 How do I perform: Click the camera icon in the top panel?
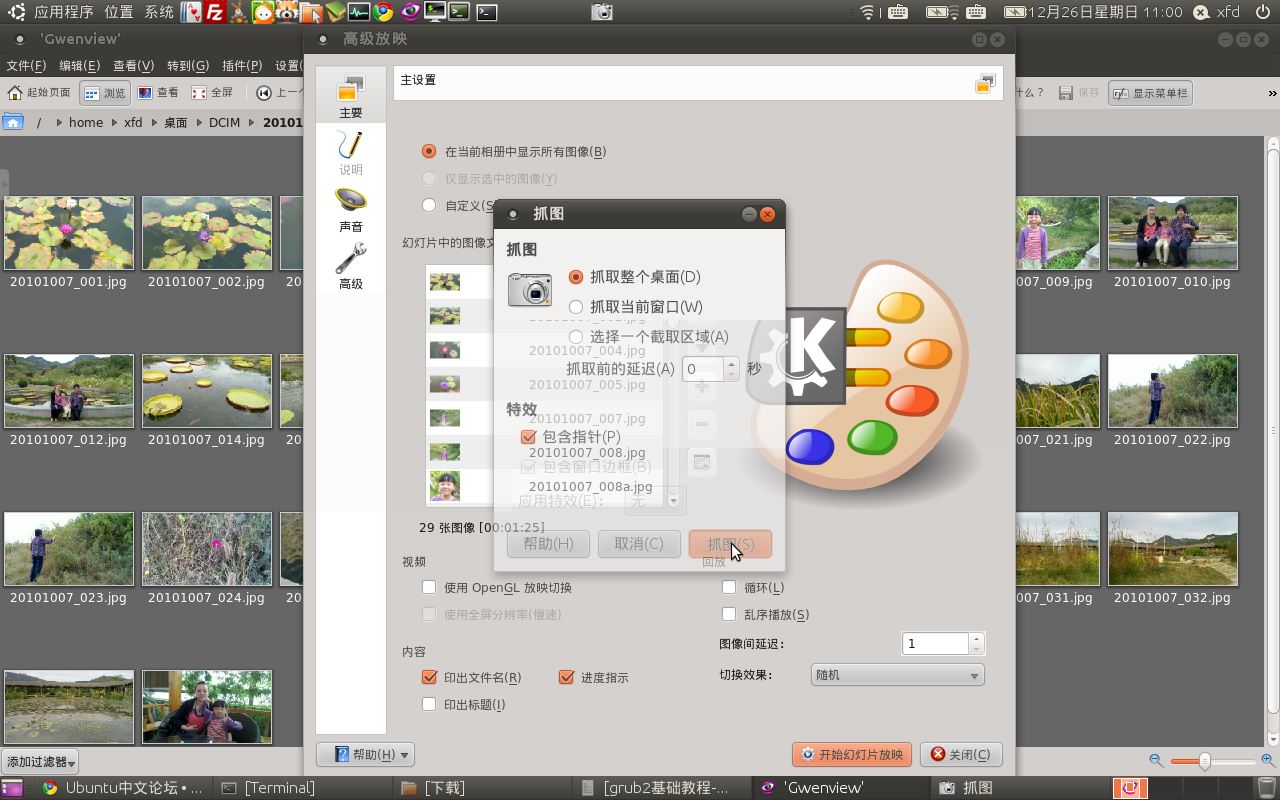tap(601, 12)
